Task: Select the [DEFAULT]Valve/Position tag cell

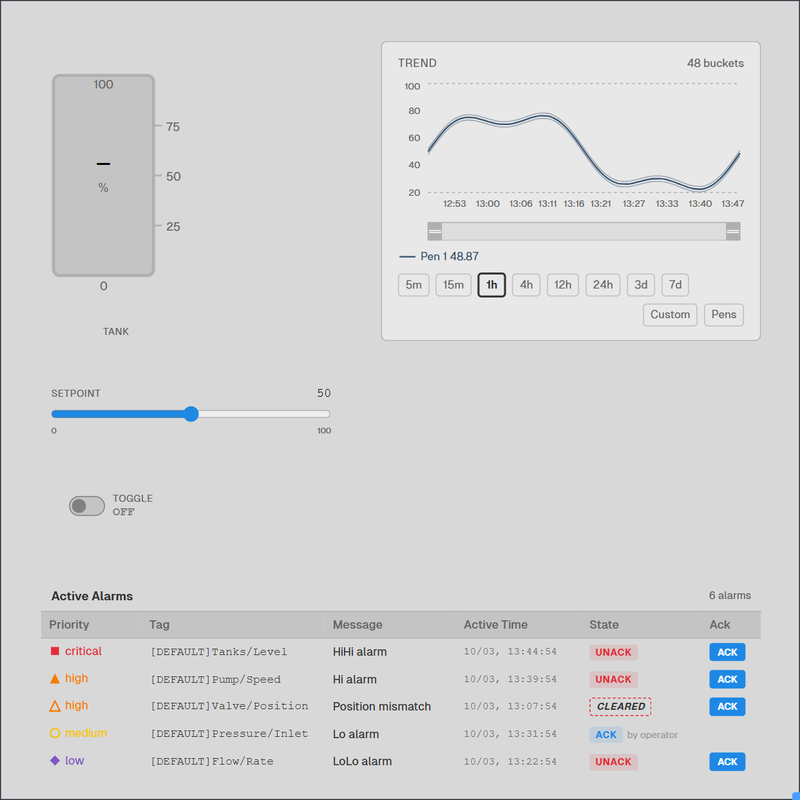Action: (x=230, y=706)
